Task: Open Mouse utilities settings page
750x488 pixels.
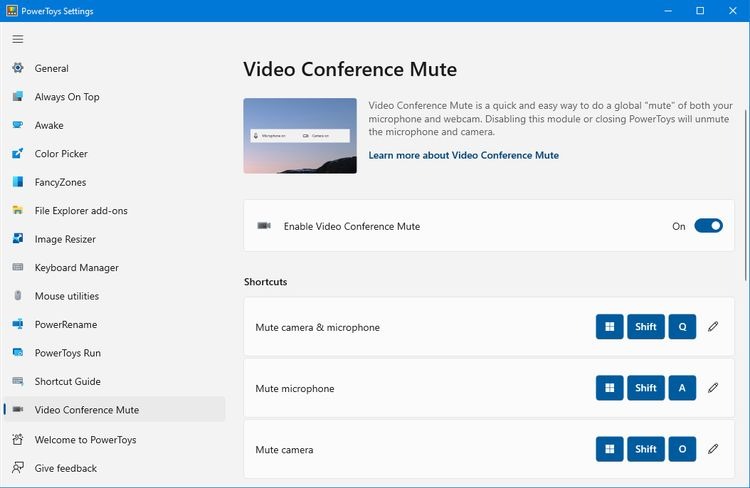Action: click(115, 296)
